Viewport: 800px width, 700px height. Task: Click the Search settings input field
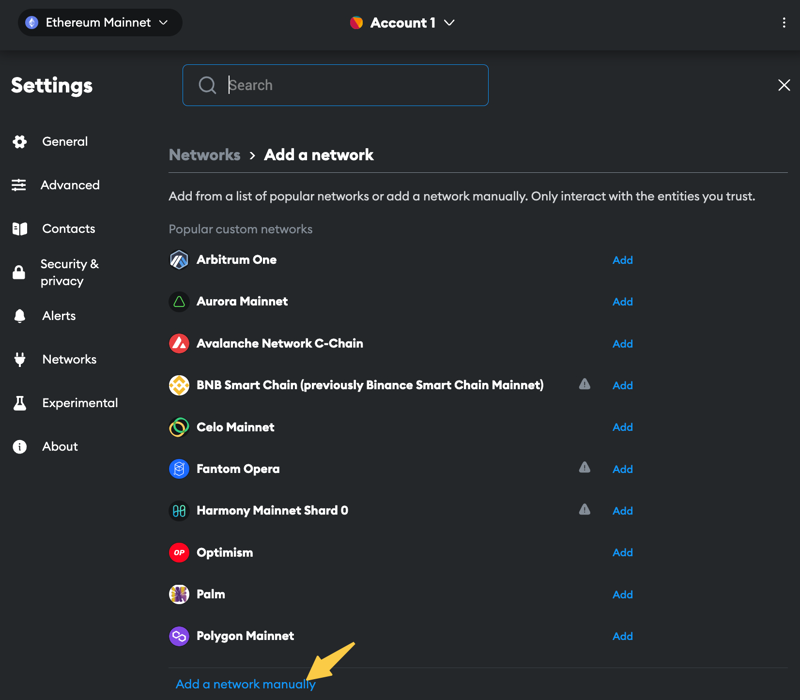pos(335,85)
